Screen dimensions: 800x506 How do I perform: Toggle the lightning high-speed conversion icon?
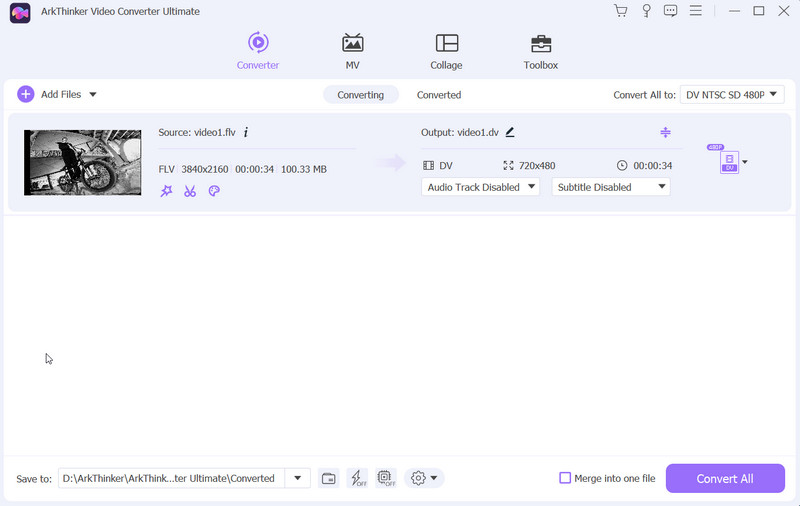pos(357,478)
